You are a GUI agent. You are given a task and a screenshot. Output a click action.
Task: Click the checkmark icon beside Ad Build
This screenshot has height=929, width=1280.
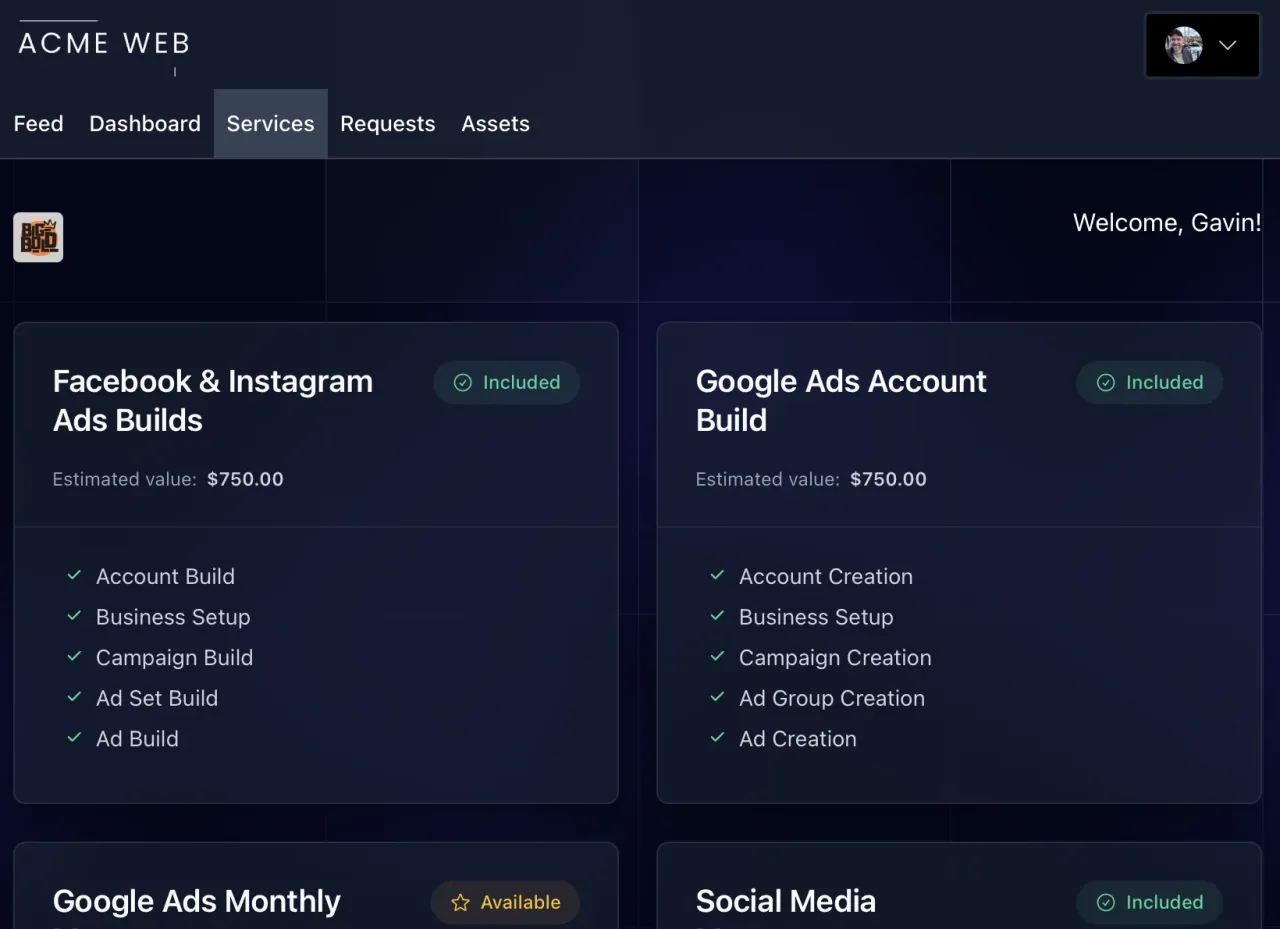point(74,738)
